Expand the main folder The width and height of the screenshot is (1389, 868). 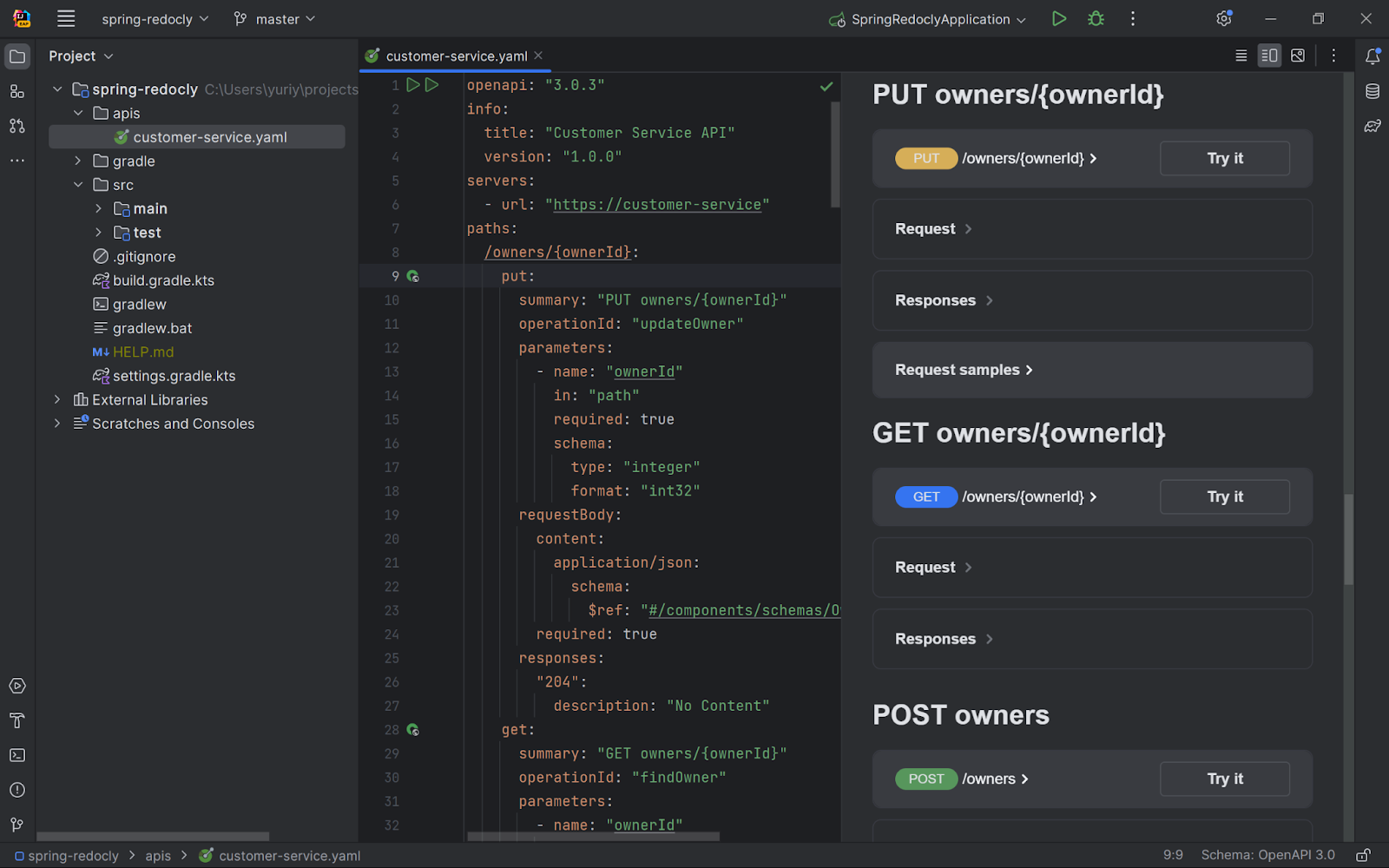click(x=99, y=208)
